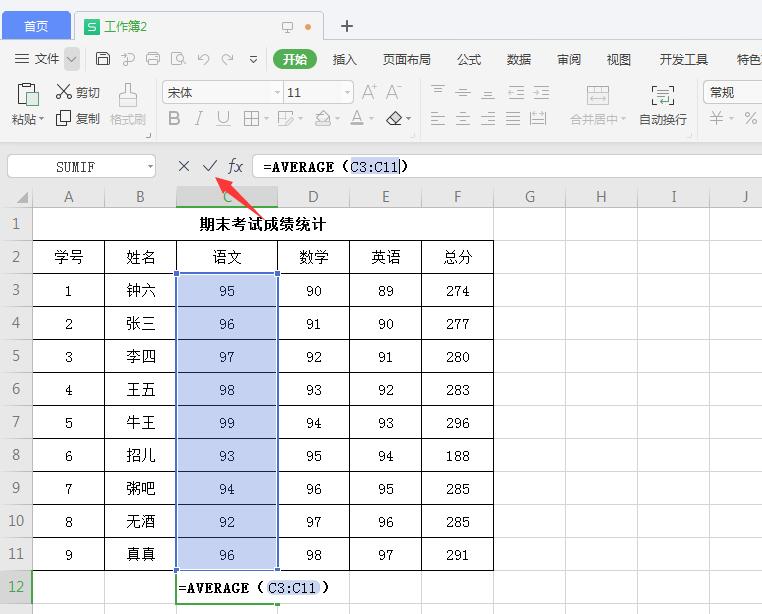Viewport: 762px width, 614px height.
Task: Click the fill color bucket icon
Action: coord(323,118)
